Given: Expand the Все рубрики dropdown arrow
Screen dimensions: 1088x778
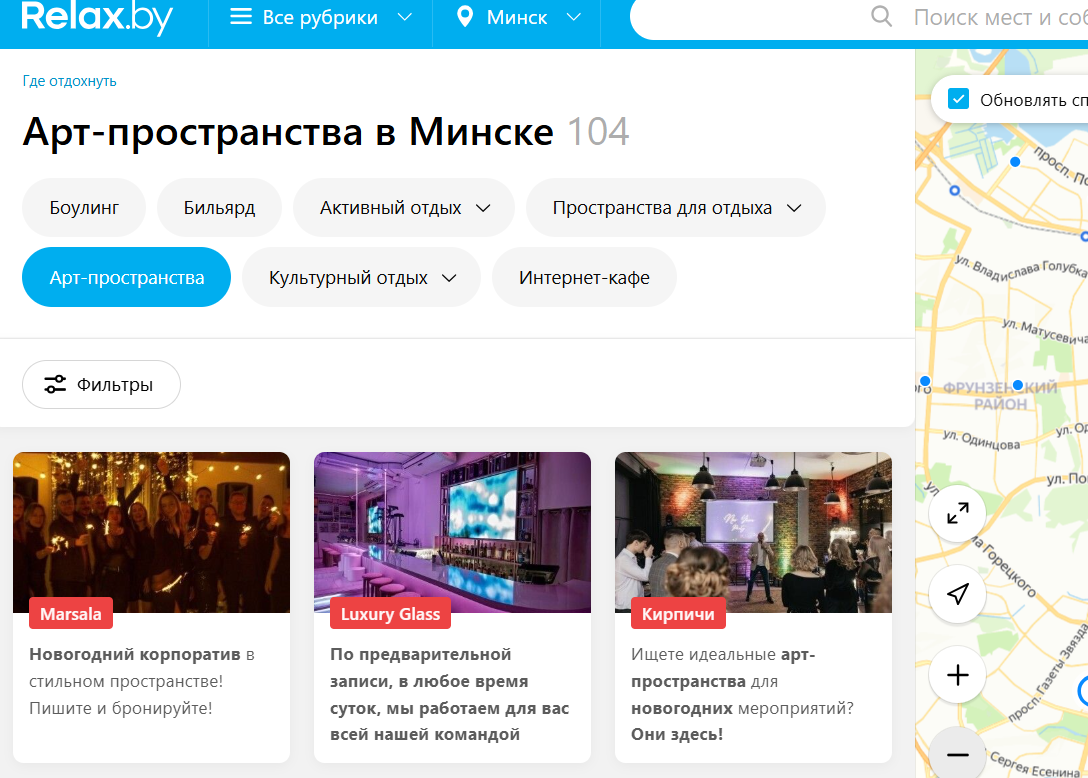Looking at the screenshot, I should coord(405,17).
